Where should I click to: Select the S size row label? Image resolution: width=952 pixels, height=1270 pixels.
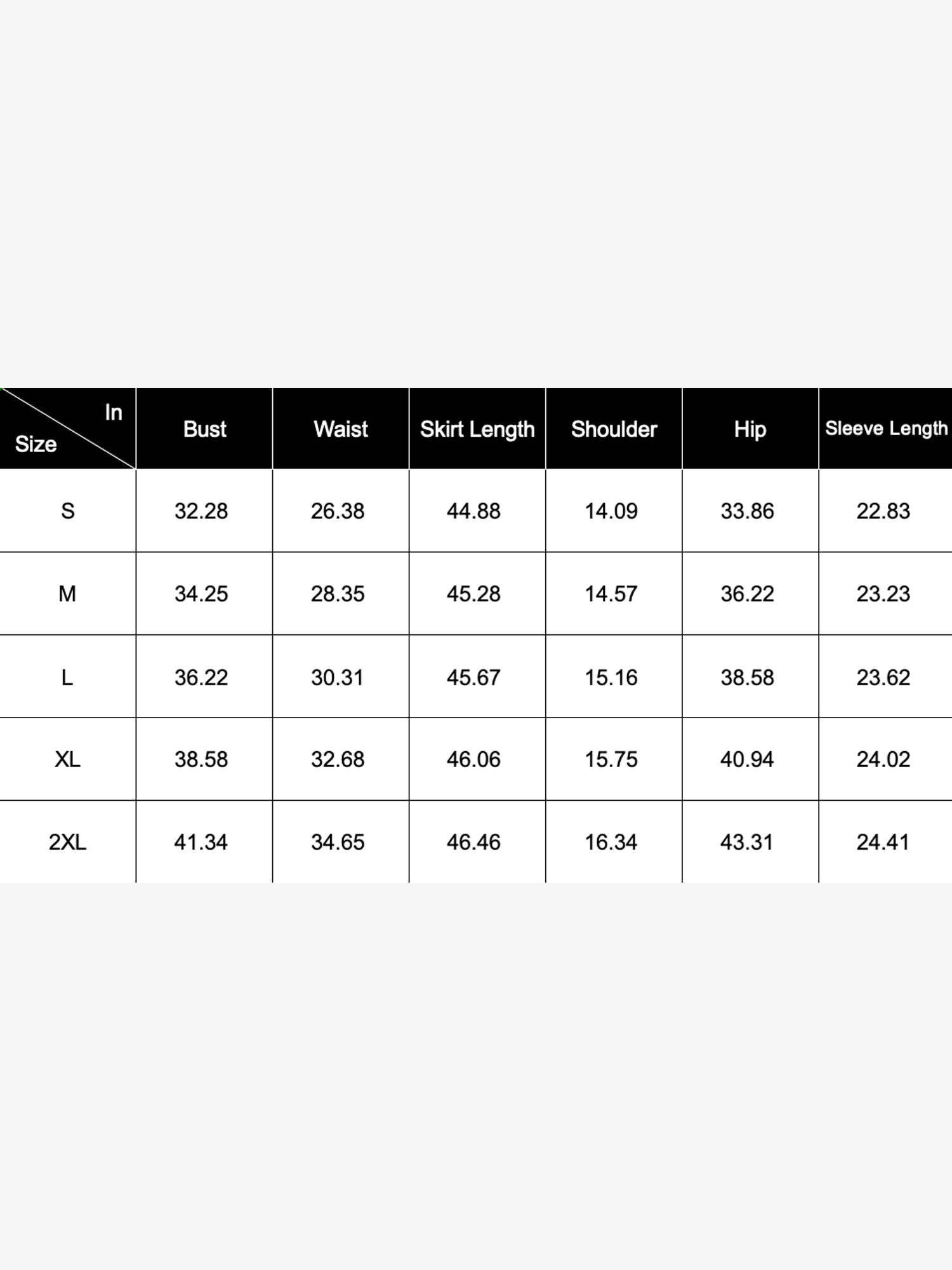[68, 511]
